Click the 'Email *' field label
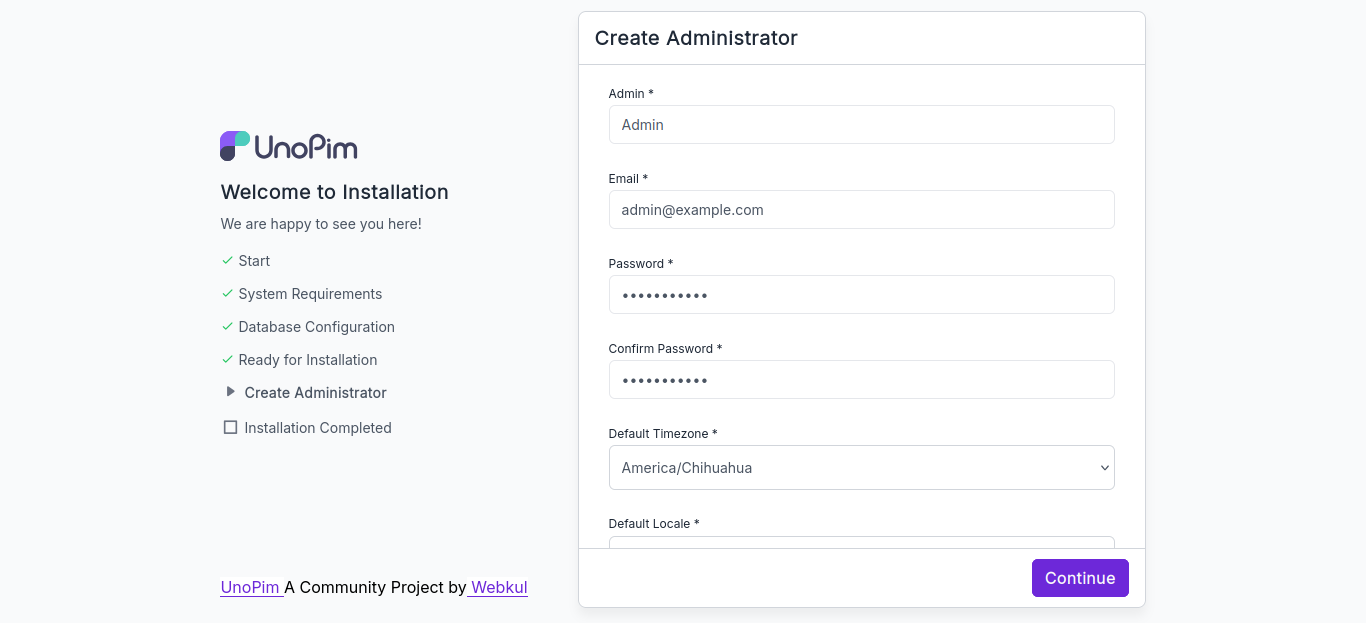The width and height of the screenshot is (1366, 623). pos(628,178)
